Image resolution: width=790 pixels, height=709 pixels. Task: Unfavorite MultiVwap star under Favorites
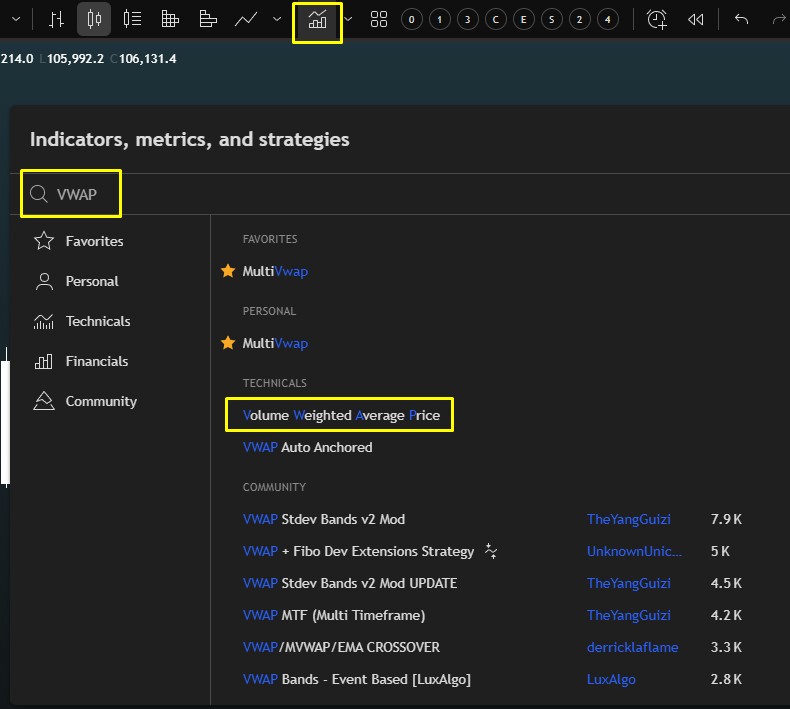coord(228,271)
